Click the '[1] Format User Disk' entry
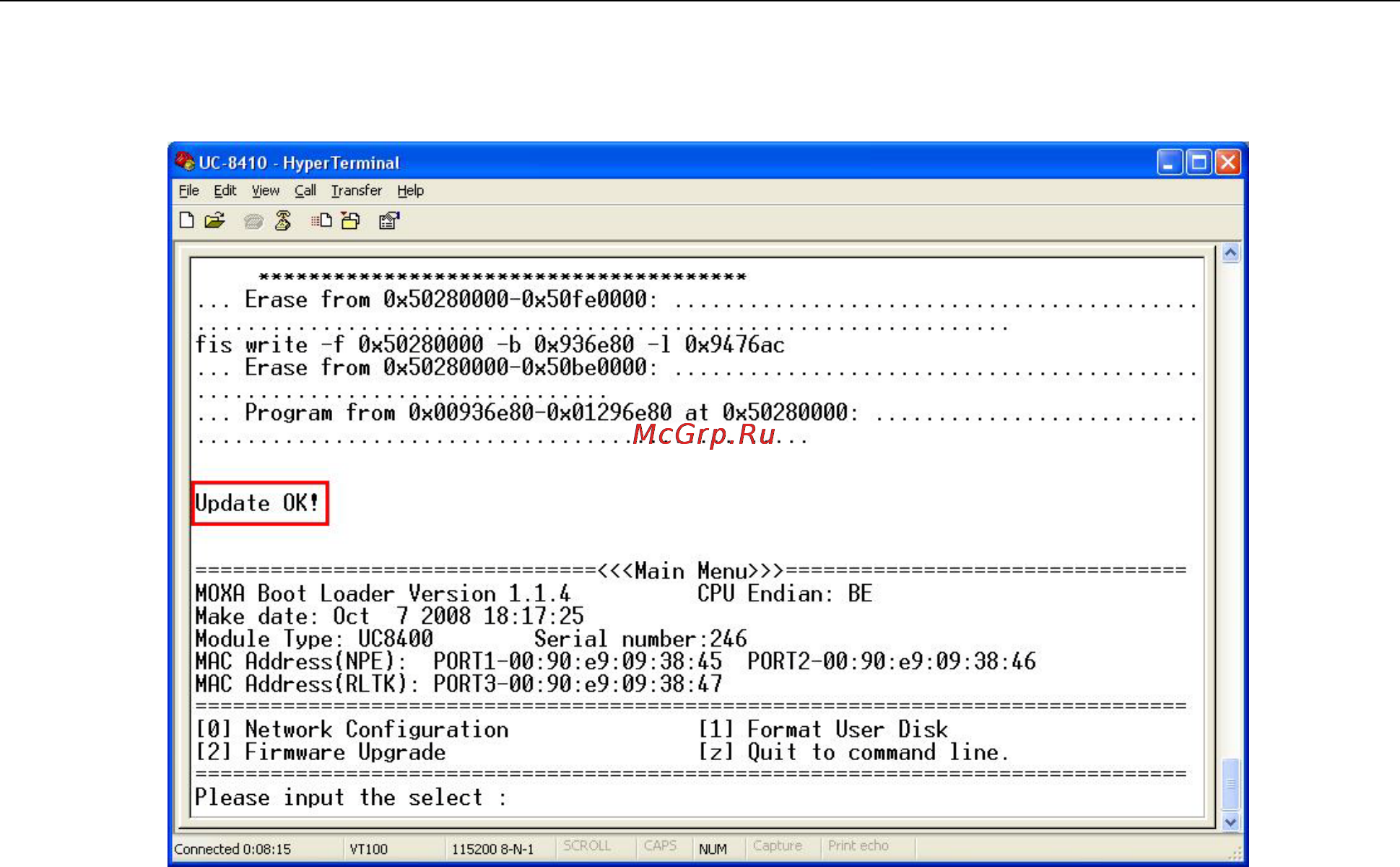This screenshot has width=1400, height=867. (x=822, y=730)
